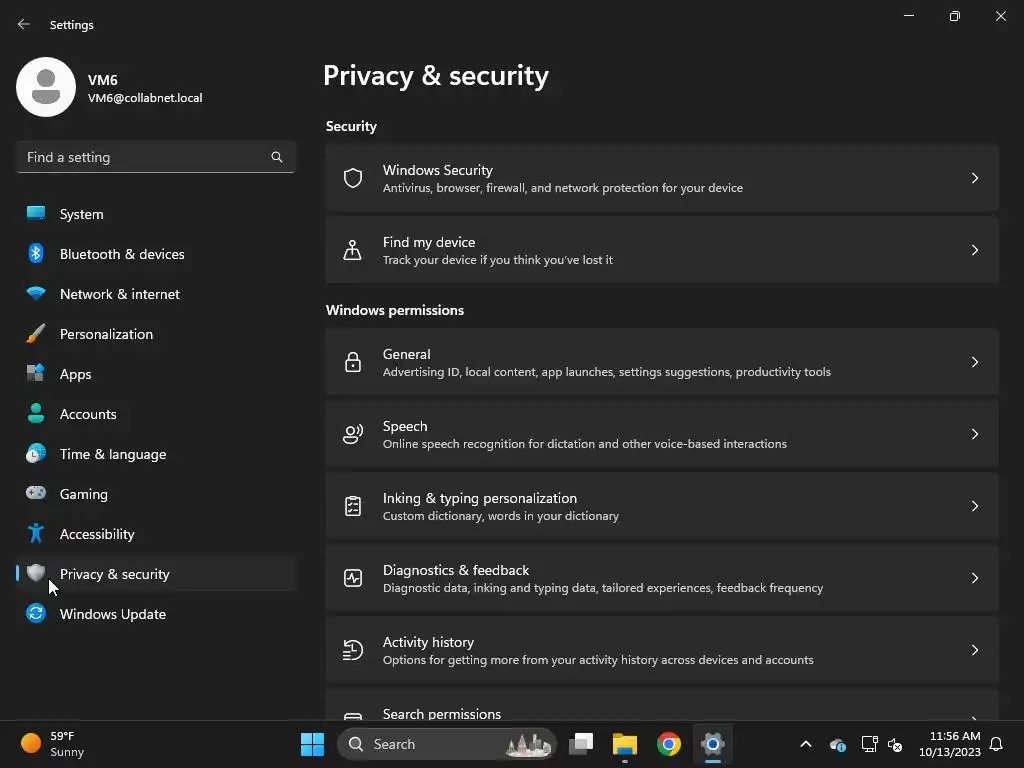This screenshot has width=1024, height=768.
Task: Click the VM6@collabnet.local account email
Action: [x=145, y=98]
